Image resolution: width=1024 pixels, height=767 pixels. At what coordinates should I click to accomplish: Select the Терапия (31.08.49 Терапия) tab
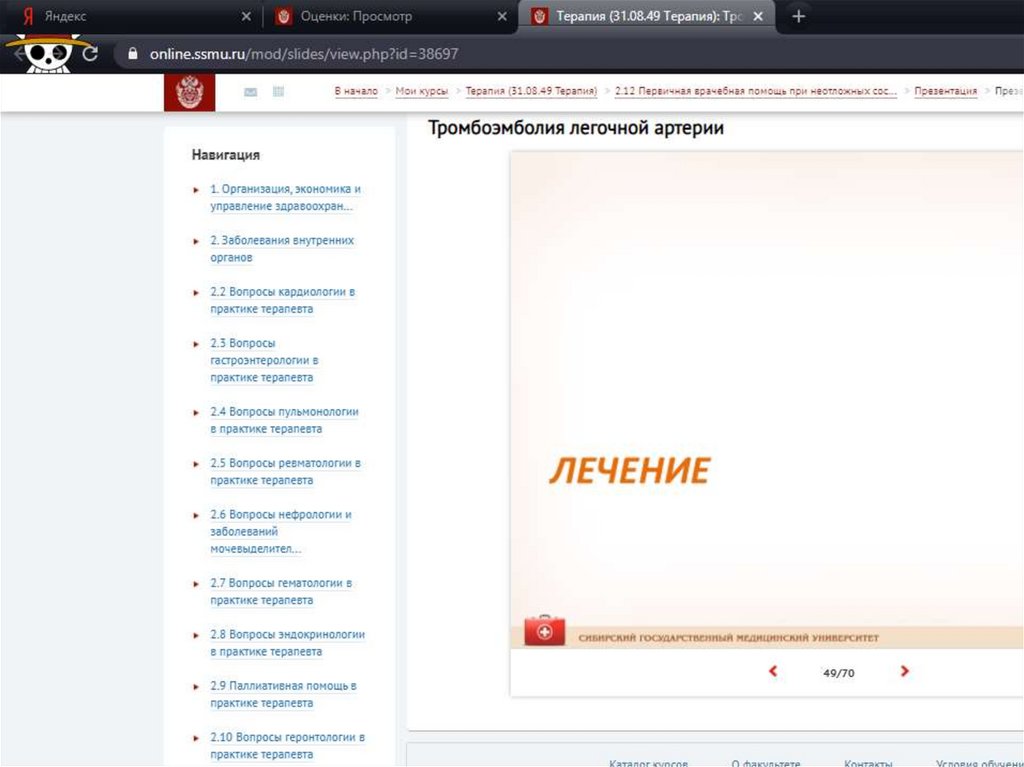click(647, 16)
